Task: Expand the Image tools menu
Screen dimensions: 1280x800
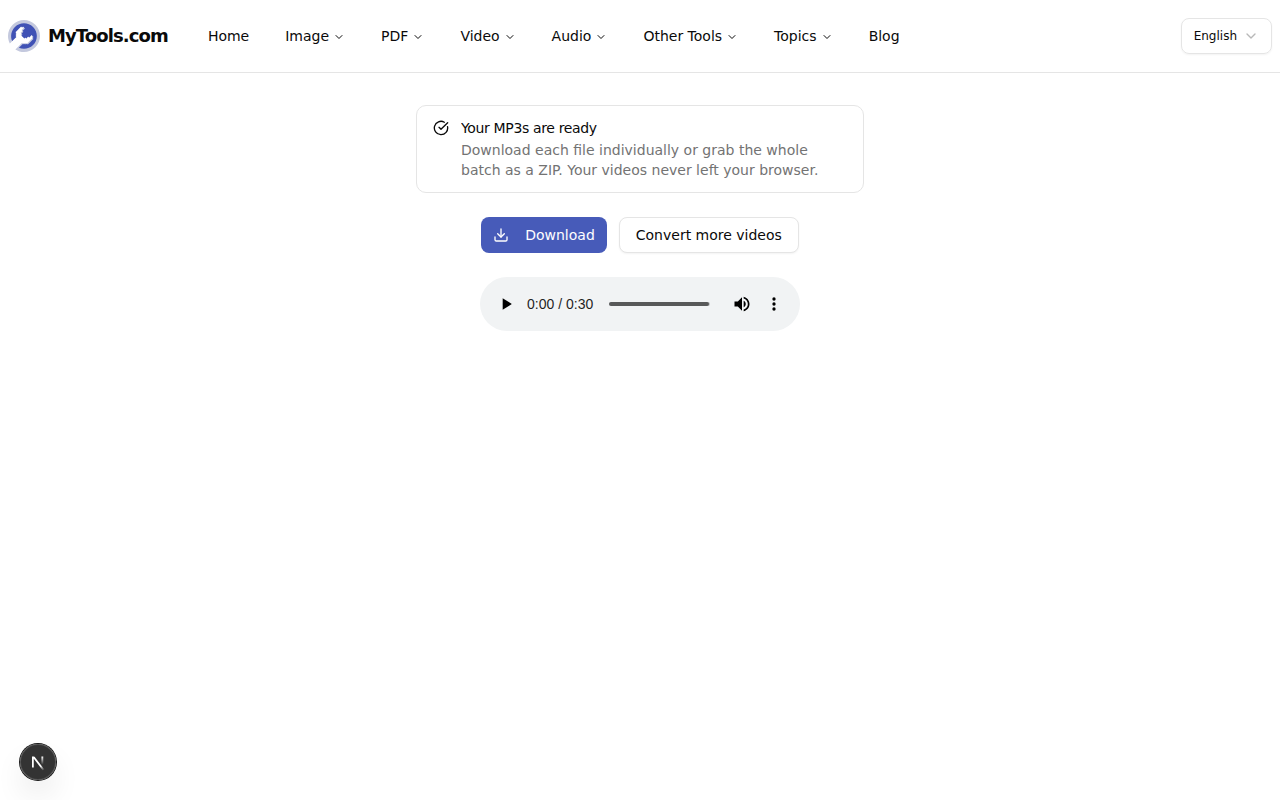Action: [x=314, y=36]
